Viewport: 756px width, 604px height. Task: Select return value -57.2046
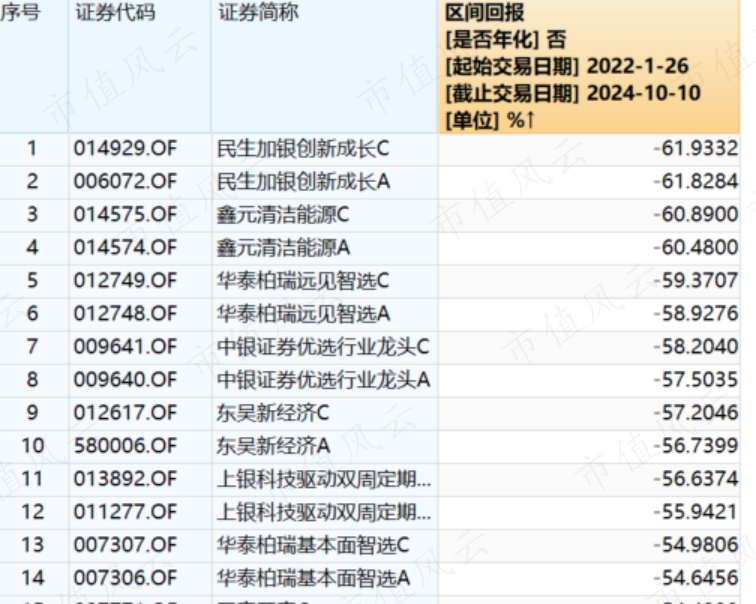(x=696, y=412)
